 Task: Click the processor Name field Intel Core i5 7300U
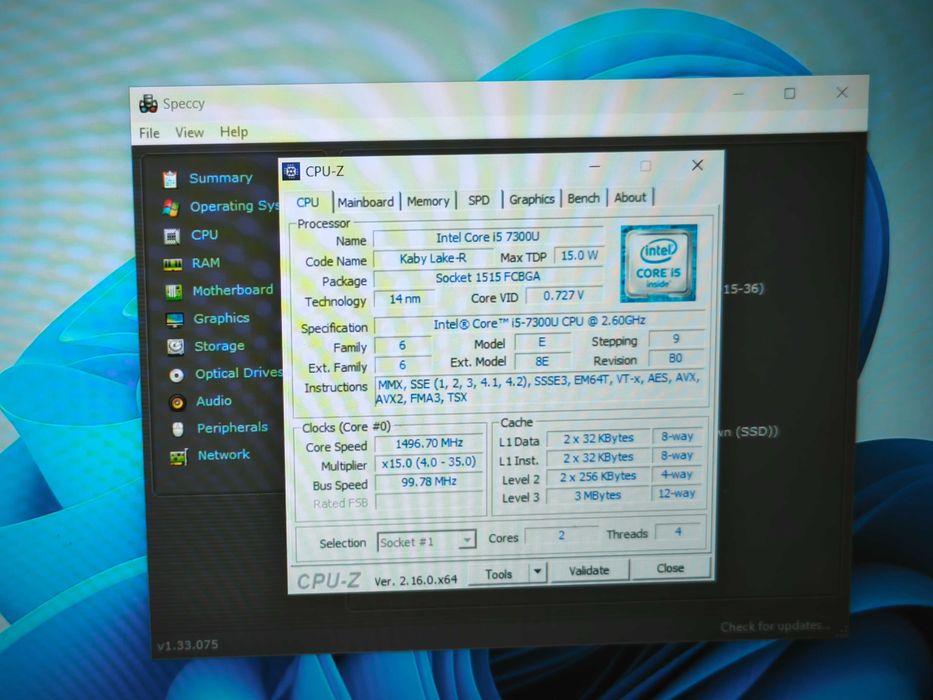pos(487,238)
